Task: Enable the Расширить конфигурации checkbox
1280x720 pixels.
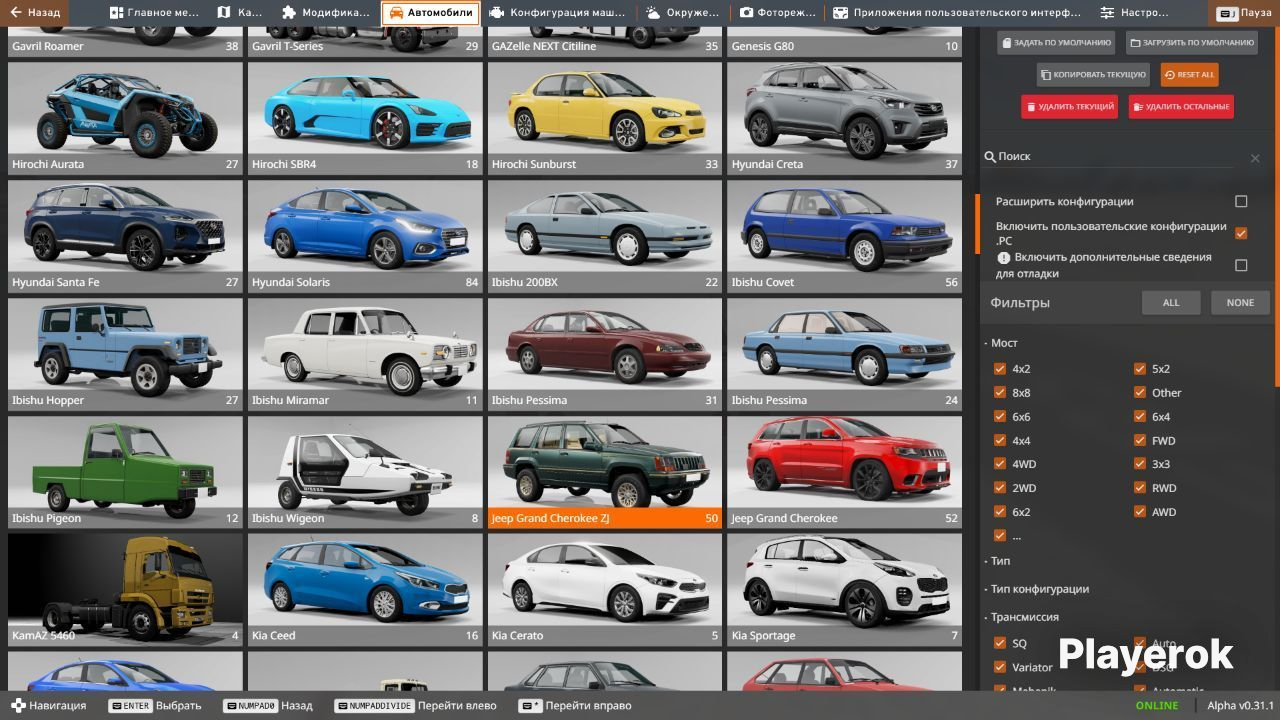Action: (x=1241, y=201)
